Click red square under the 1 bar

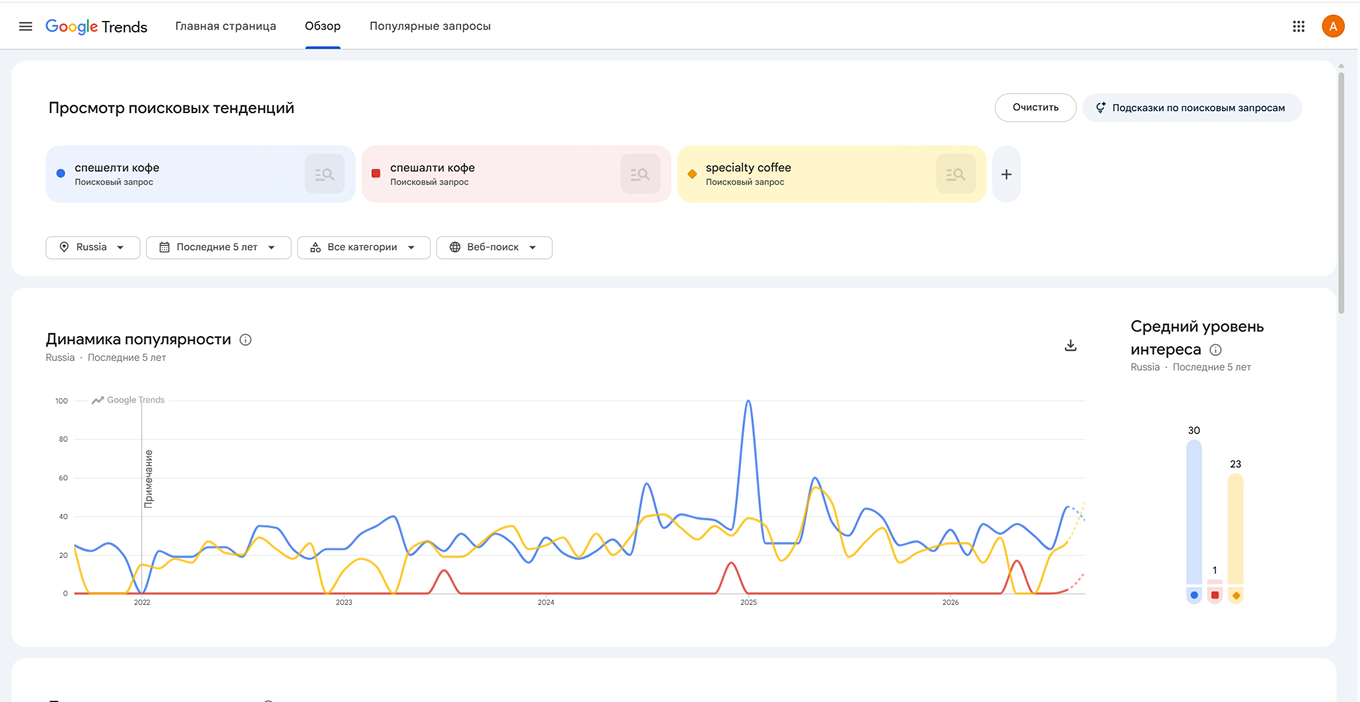1215,596
